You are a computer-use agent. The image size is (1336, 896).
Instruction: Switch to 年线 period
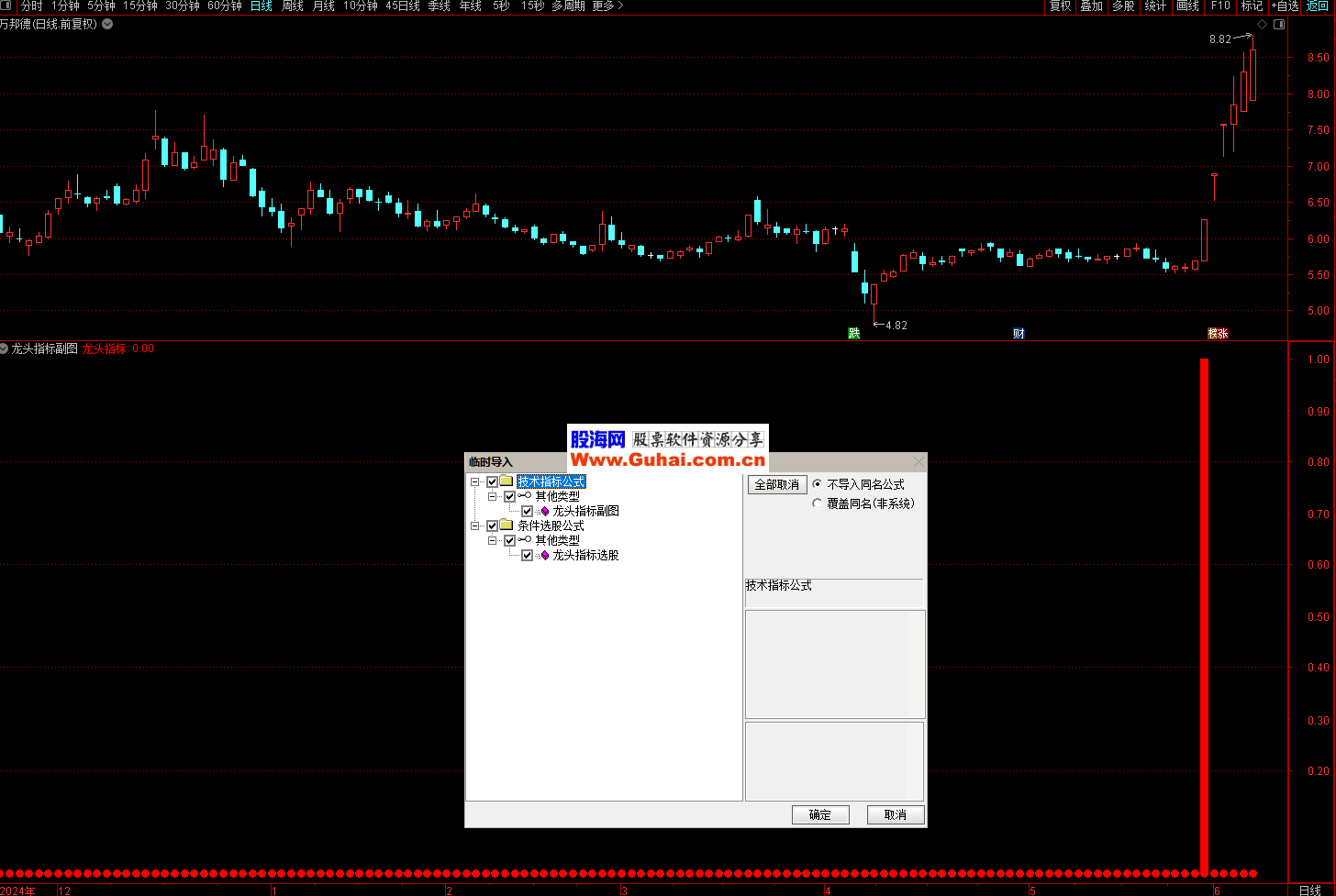[x=471, y=6]
